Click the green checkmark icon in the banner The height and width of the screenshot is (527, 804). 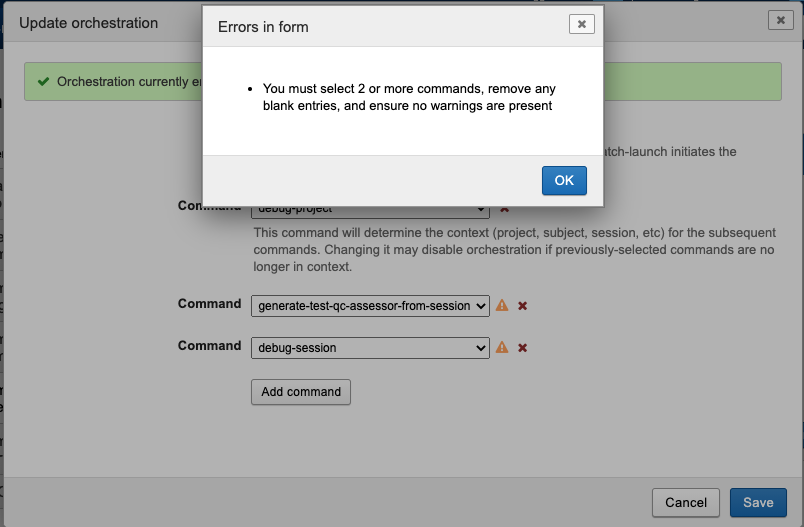point(43,82)
